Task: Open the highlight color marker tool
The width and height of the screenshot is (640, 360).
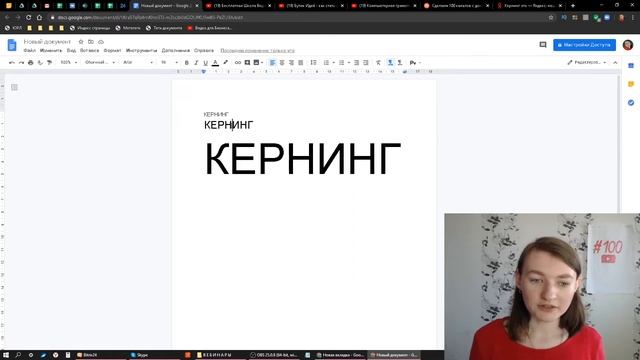Action: pos(225,62)
